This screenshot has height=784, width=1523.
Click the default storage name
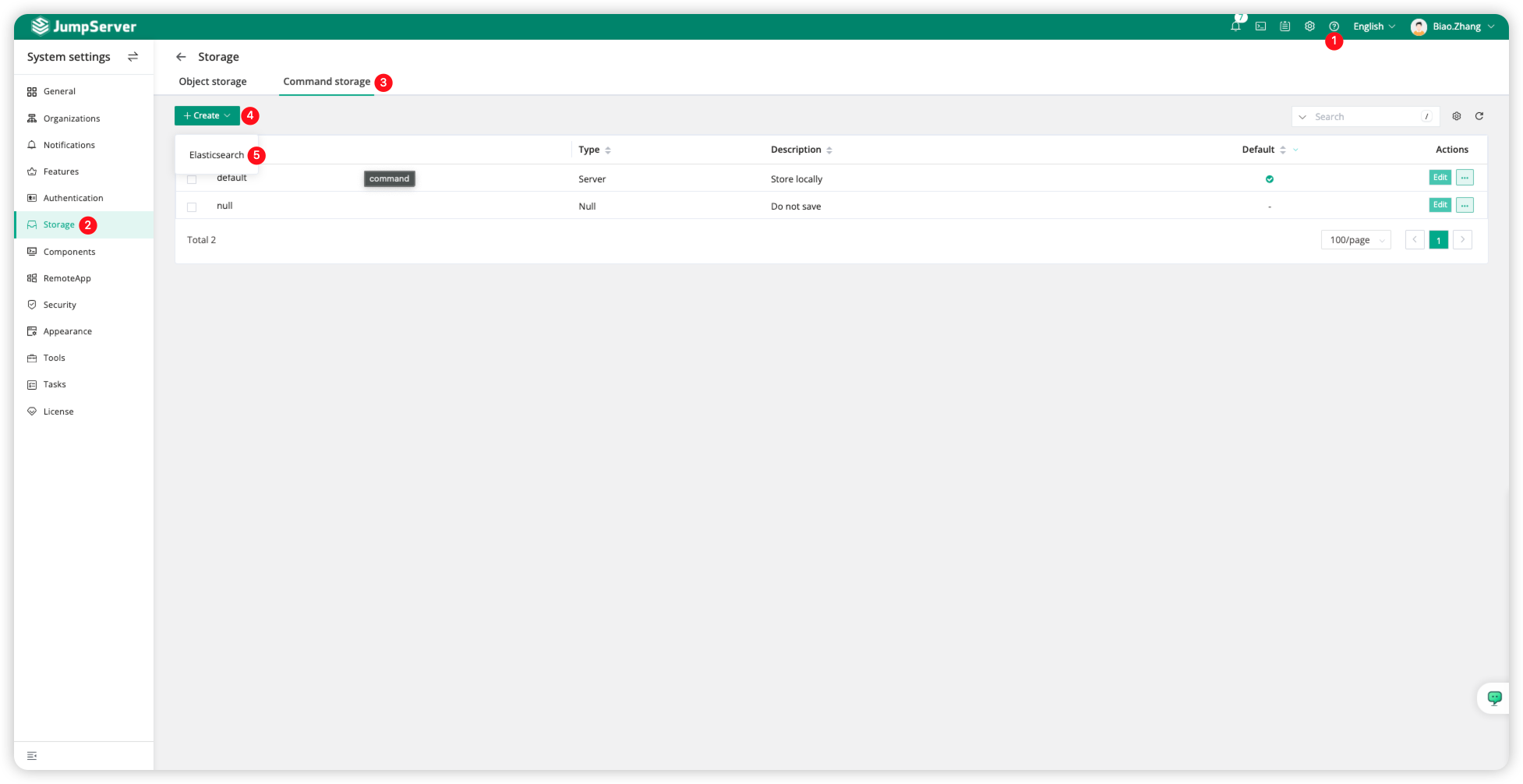[x=231, y=178]
